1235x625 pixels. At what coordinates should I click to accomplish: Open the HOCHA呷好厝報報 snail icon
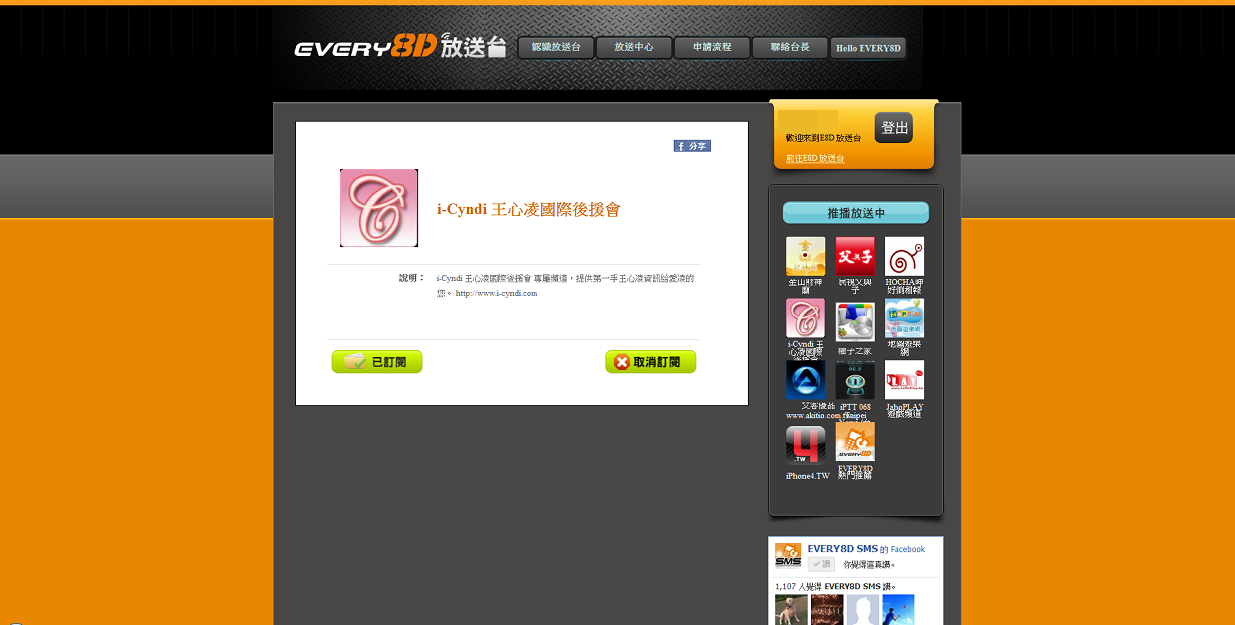[x=904, y=257]
